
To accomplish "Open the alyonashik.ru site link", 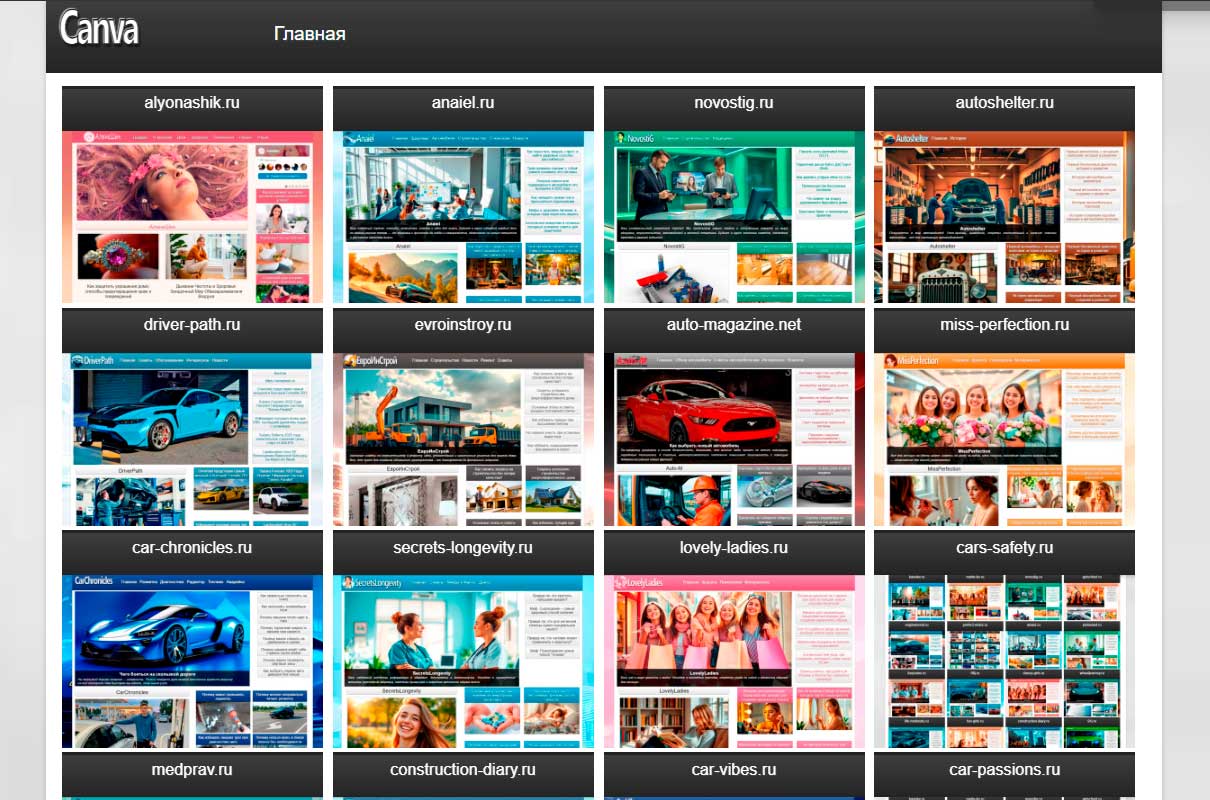I will click(x=191, y=103).
